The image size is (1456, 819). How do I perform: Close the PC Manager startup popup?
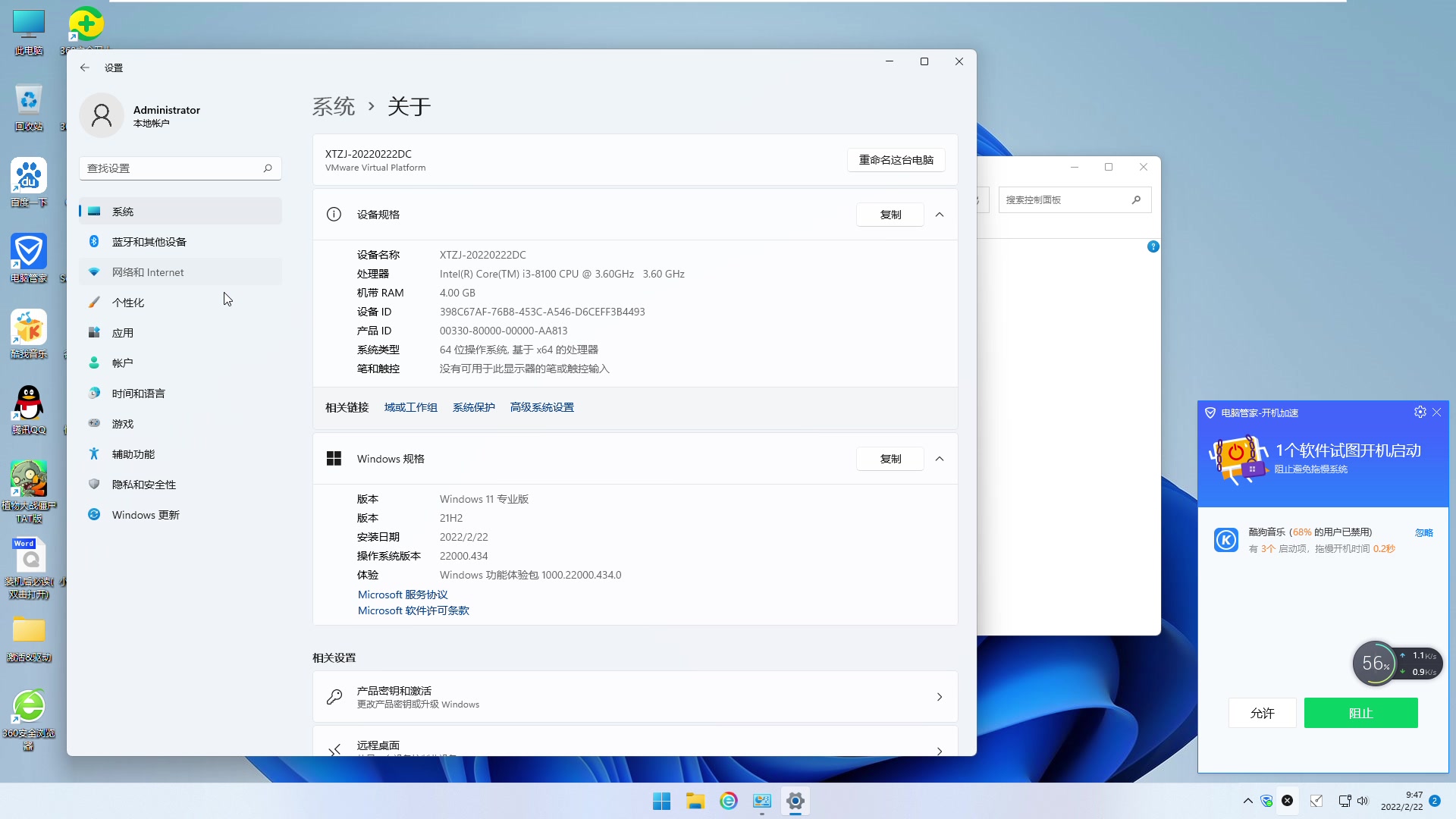[x=1437, y=412]
